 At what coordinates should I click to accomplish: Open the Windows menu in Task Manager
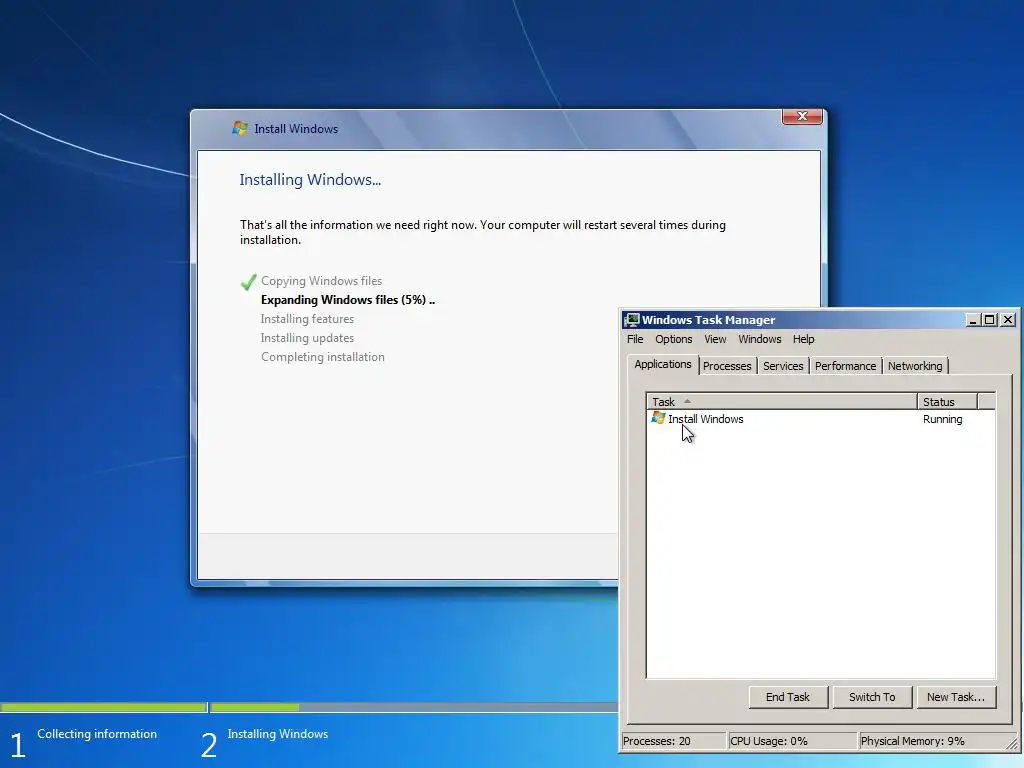pos(760,339)
